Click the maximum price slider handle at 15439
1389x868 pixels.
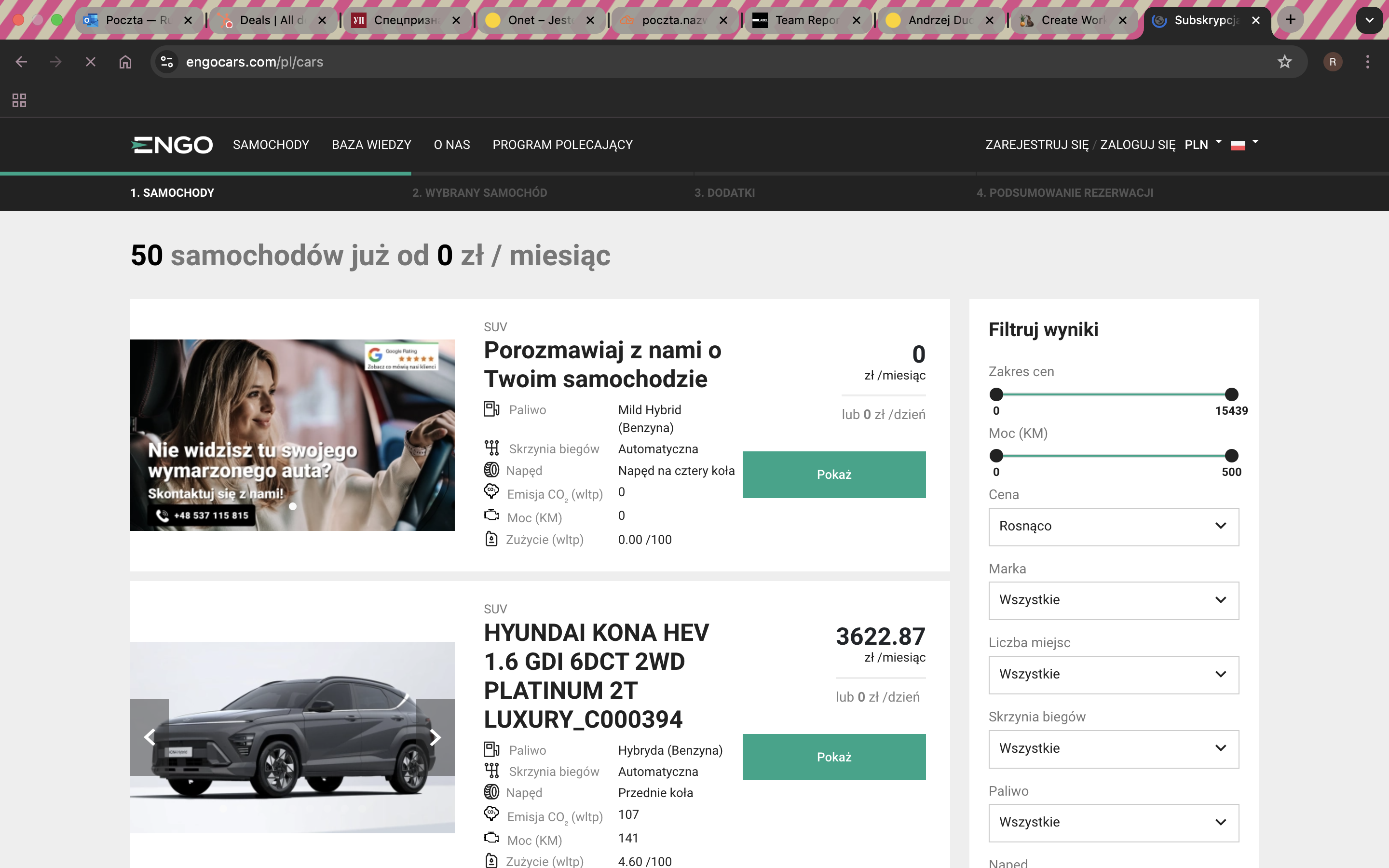1232,394
